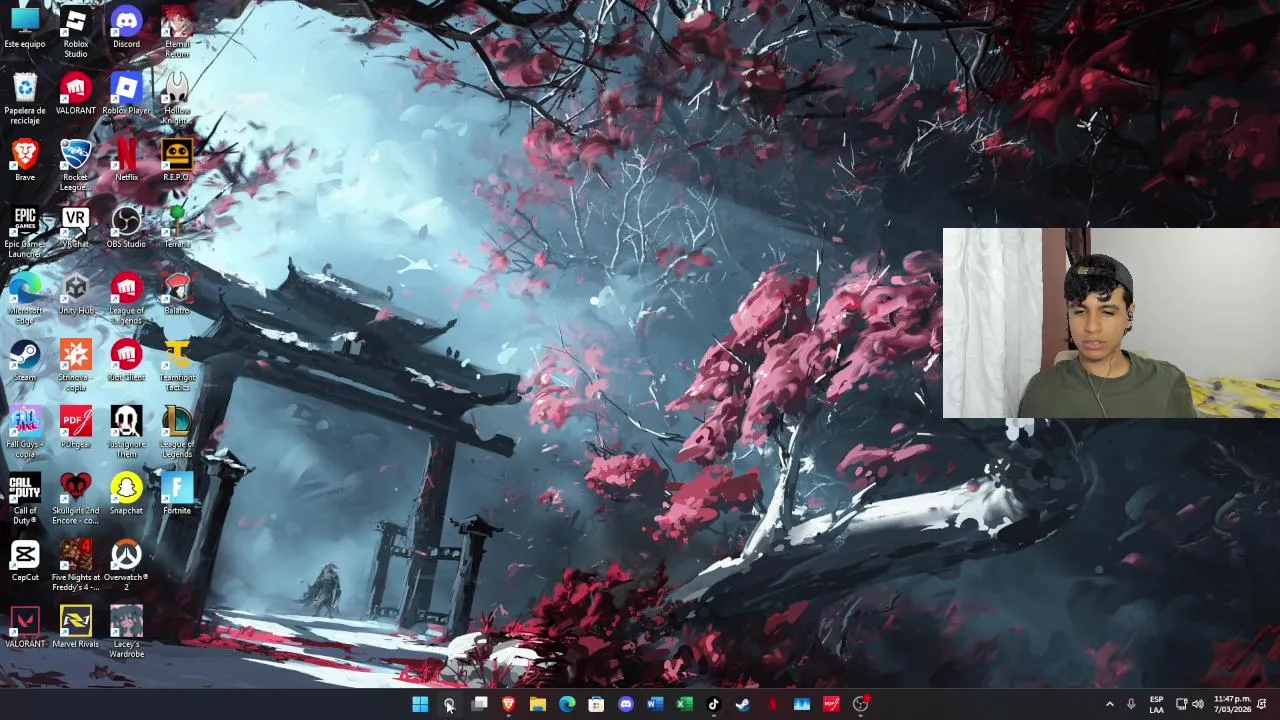Viewport: 1280px width, 720px height.
Task: Select the Discord shortcut on the desktop
Action: point(126,28)
